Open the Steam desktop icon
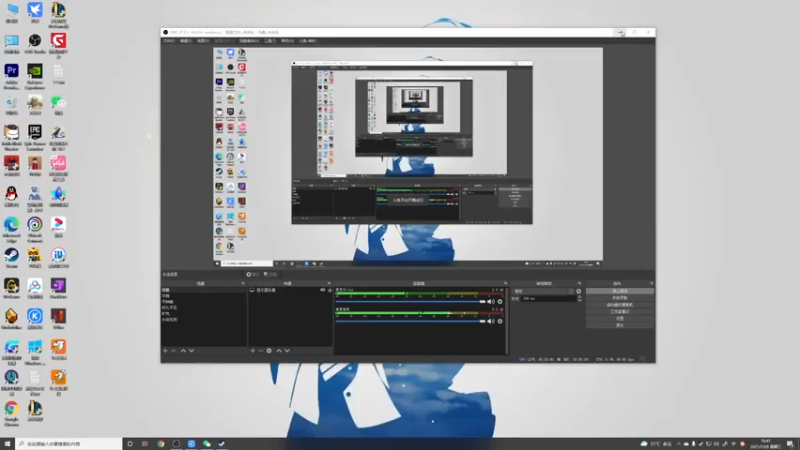Viewport: 800px width, 450px height. 11,258
